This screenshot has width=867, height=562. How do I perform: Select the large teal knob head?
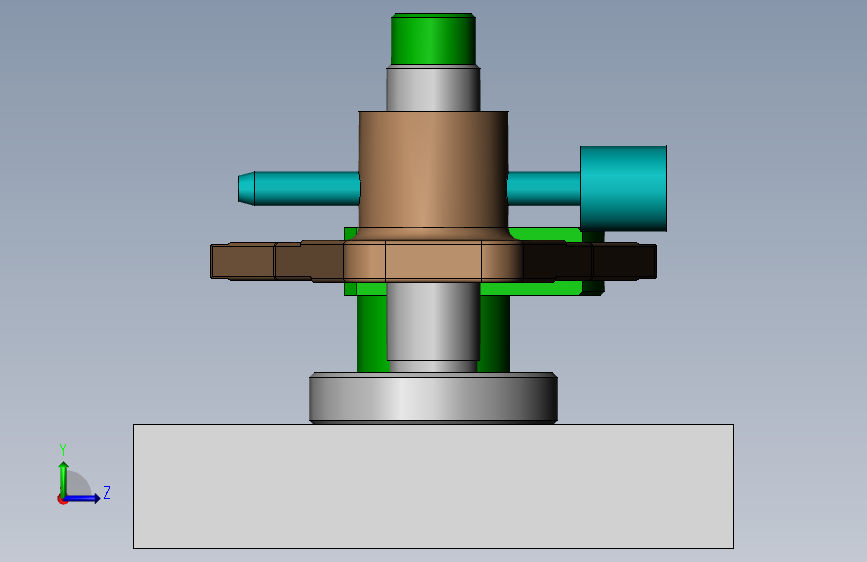(623, 189)
